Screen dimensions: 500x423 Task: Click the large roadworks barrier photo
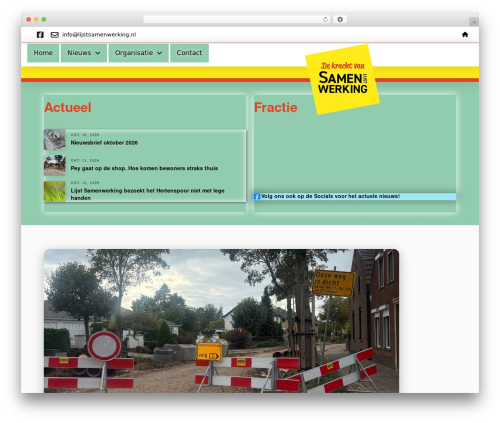pyautogui.click(x=221, y=321)
